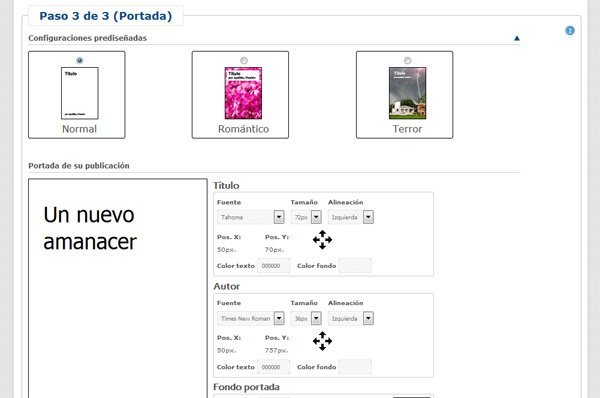Image resolution: width=600 pixels, height=398 pixels.
Task: Open the Título Alineación dropdown showing Izquierda
Action: [351, 217]
